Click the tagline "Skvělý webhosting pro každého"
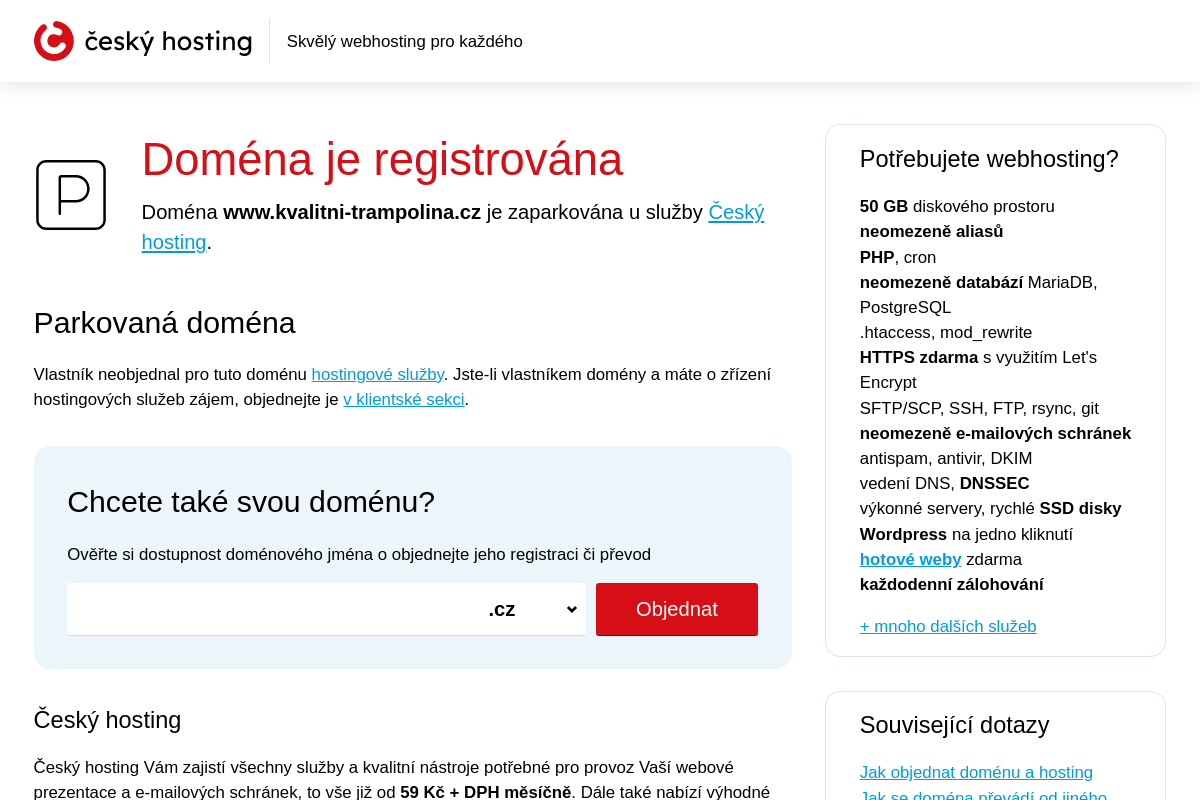The image size is (1200, 800). 404,41
